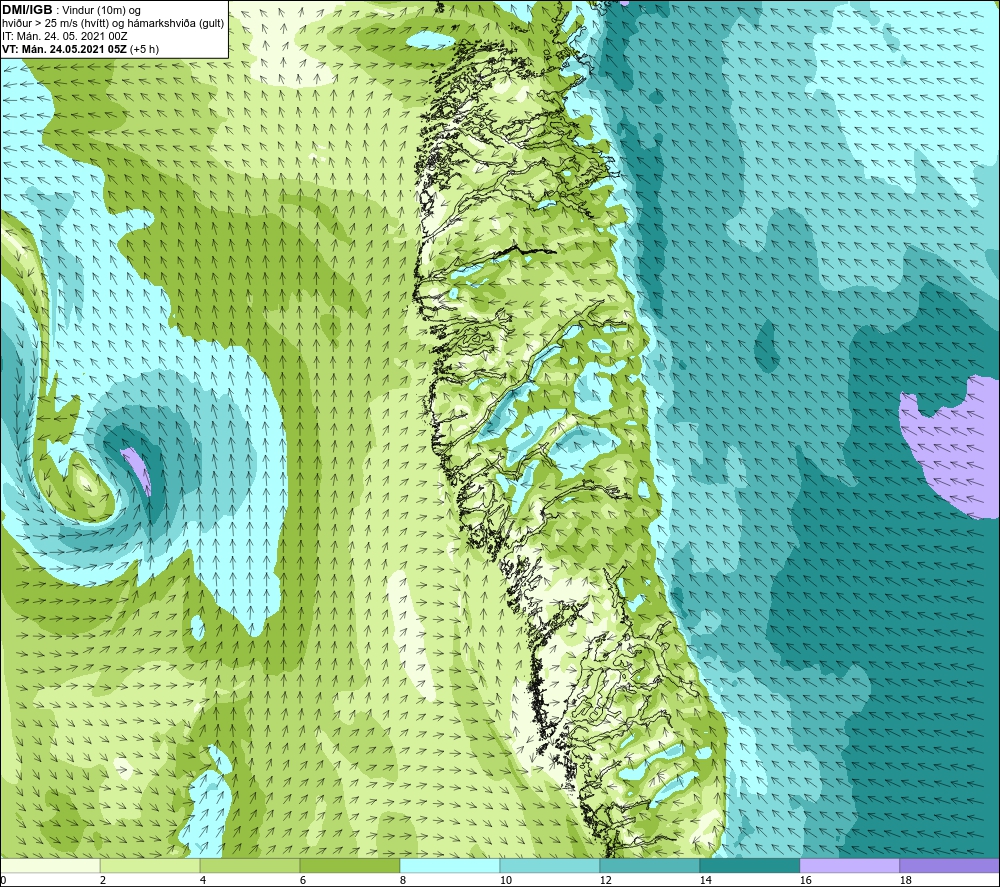The height and width of the screenshot is (887, 1000).
Task: Click the 'IT: Mán. 24. 05. 2021 00Z' line
Action: pos(64,36)
